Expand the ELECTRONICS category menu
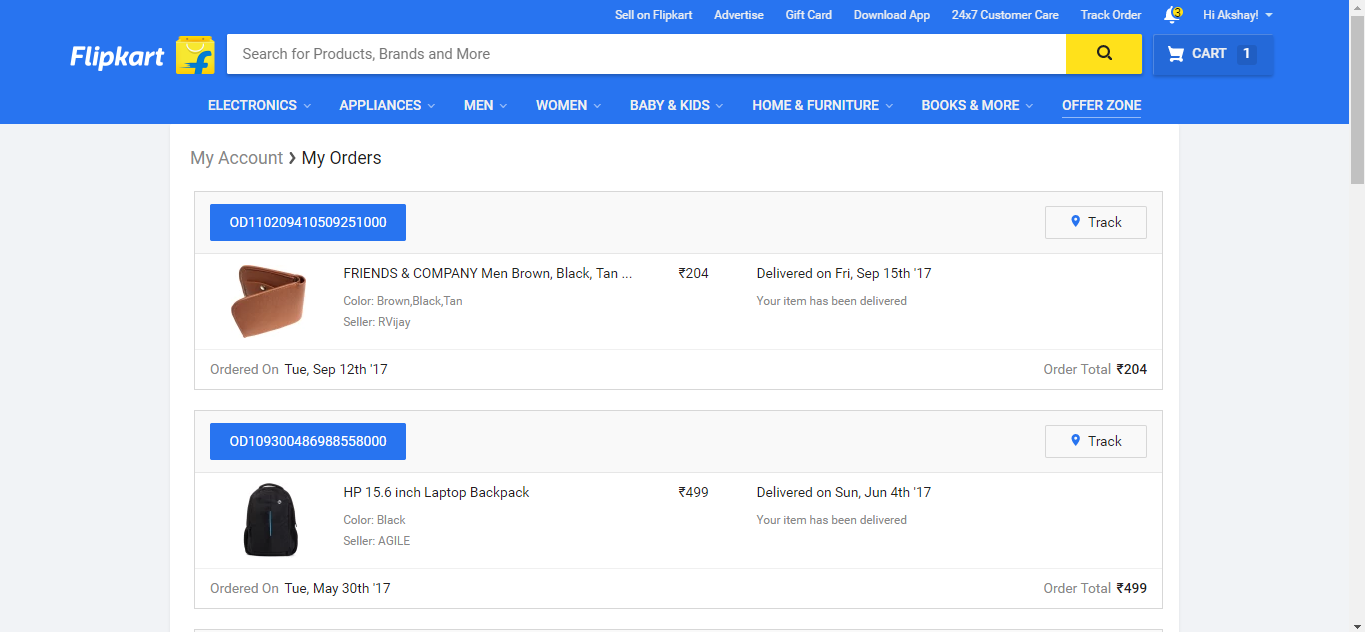 pos(259,105)
